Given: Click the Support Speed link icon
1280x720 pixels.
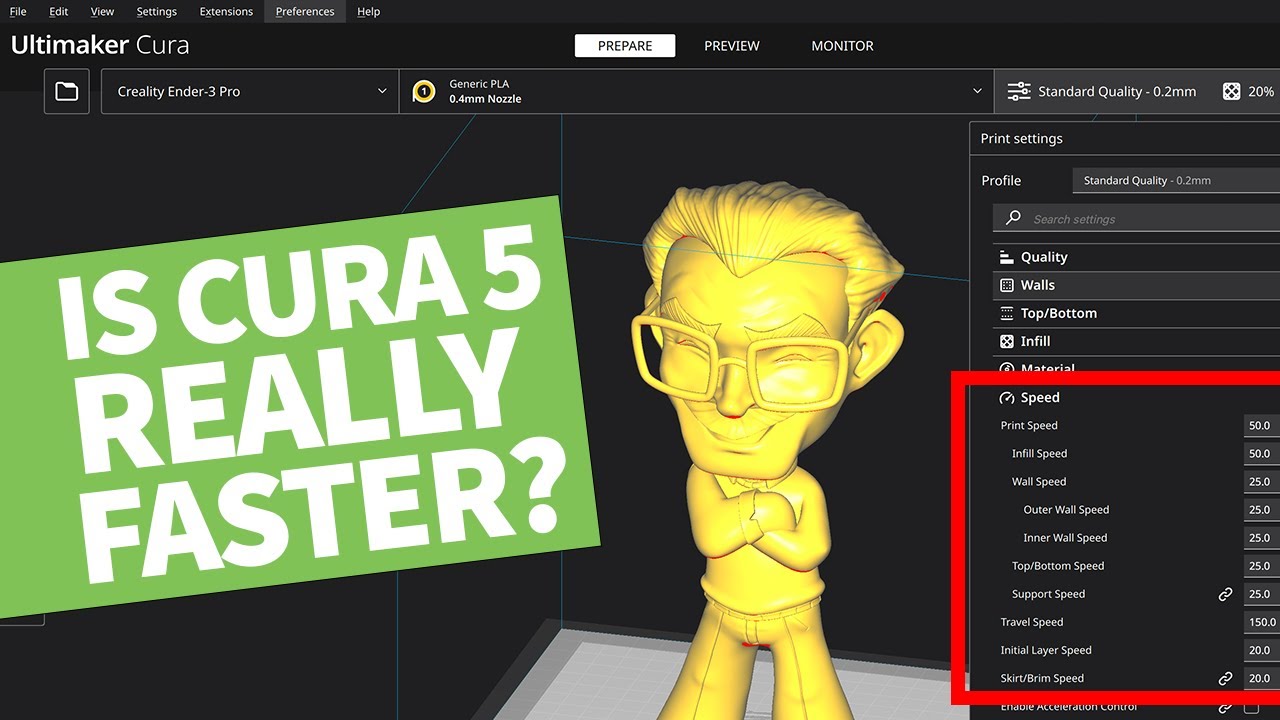Looking at the screenshot, I should (1225, 594).
